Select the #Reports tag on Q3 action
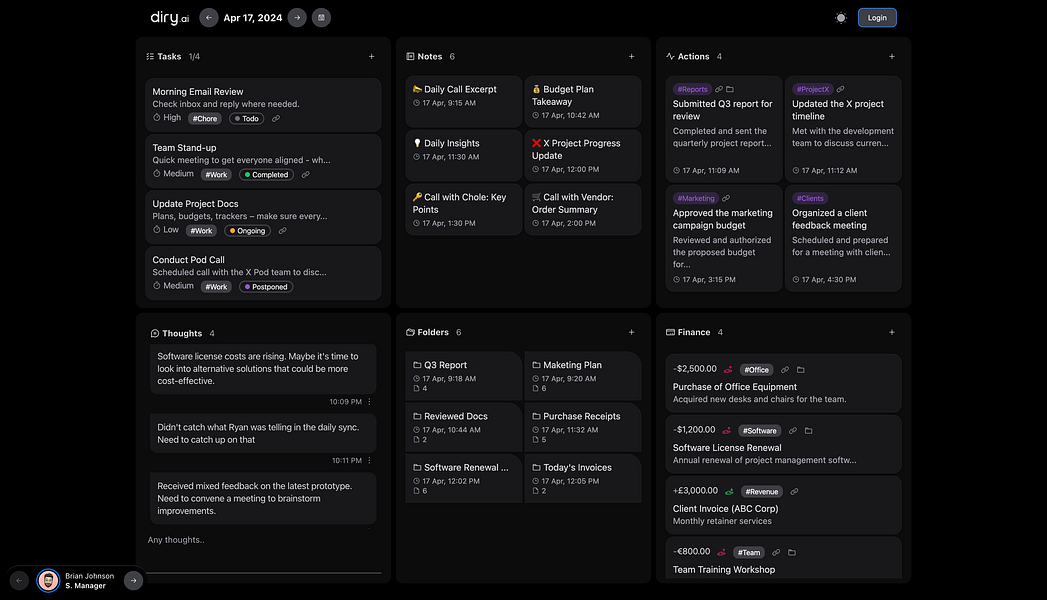Screen dimensions: 1047x600 coord(692,89)
